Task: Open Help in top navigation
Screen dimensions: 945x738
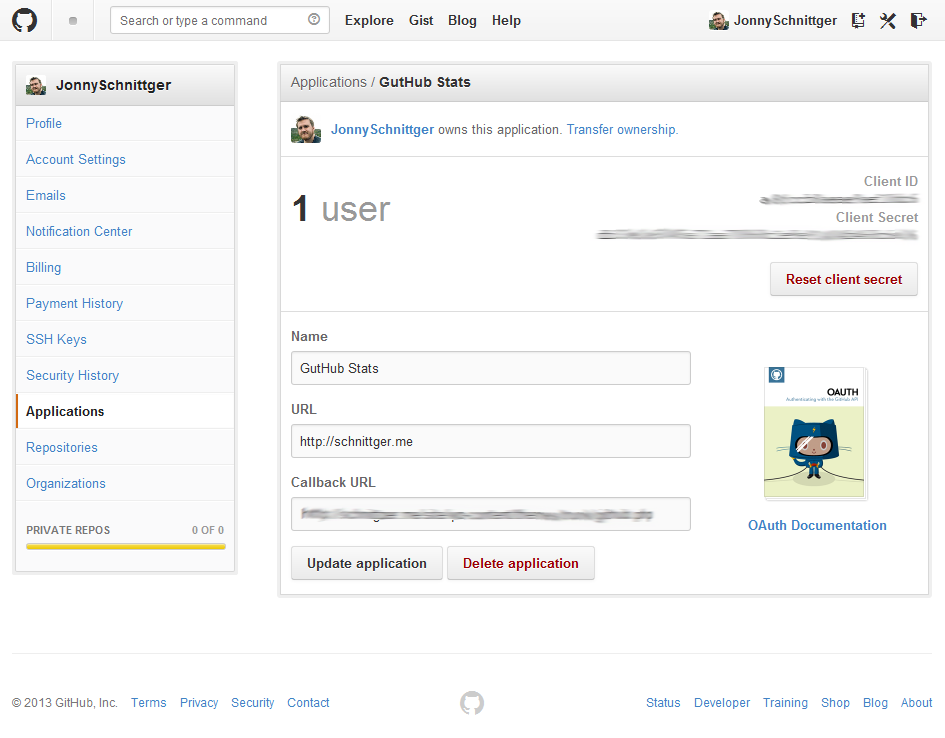Action: pyautogui.click(x=506, y=20)
